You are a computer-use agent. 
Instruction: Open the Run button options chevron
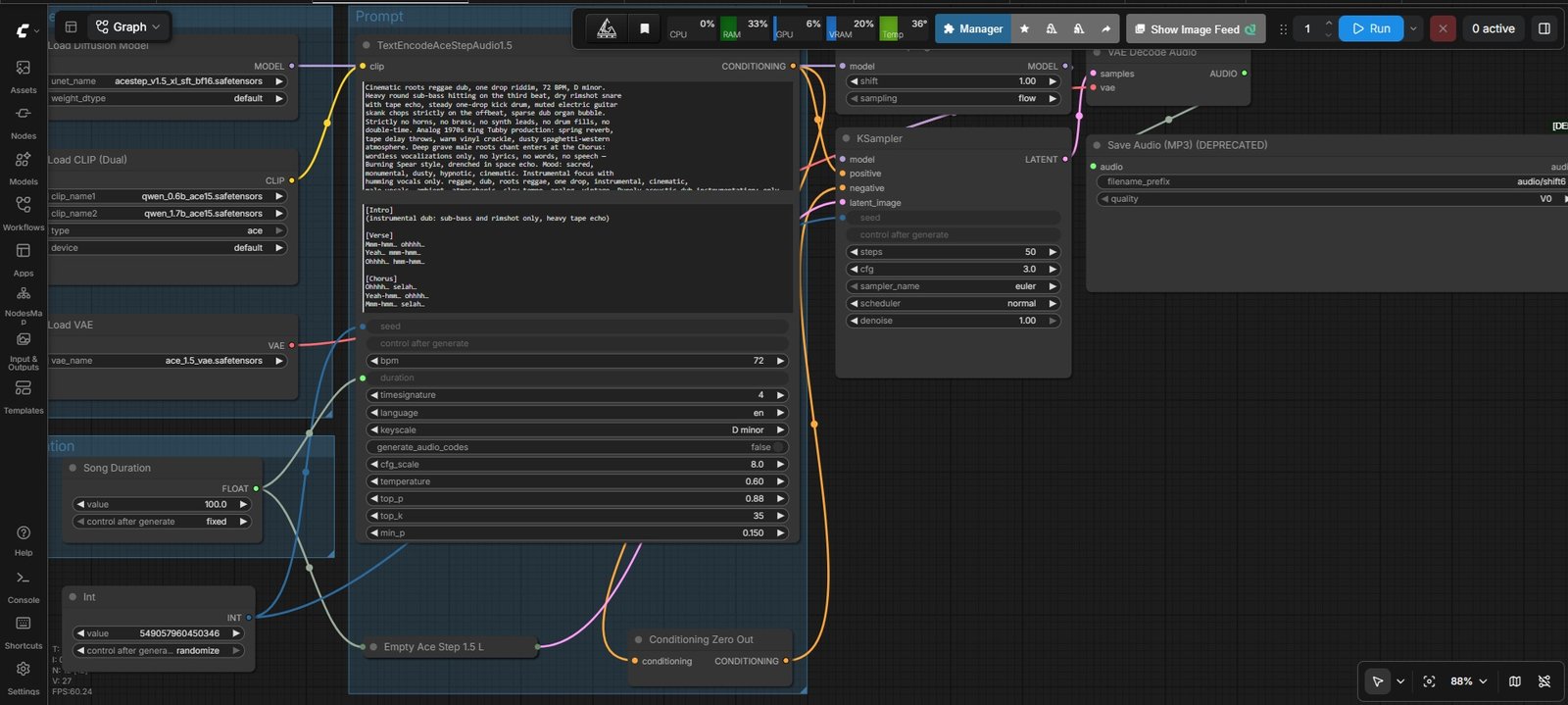[x=1413, y=28]
